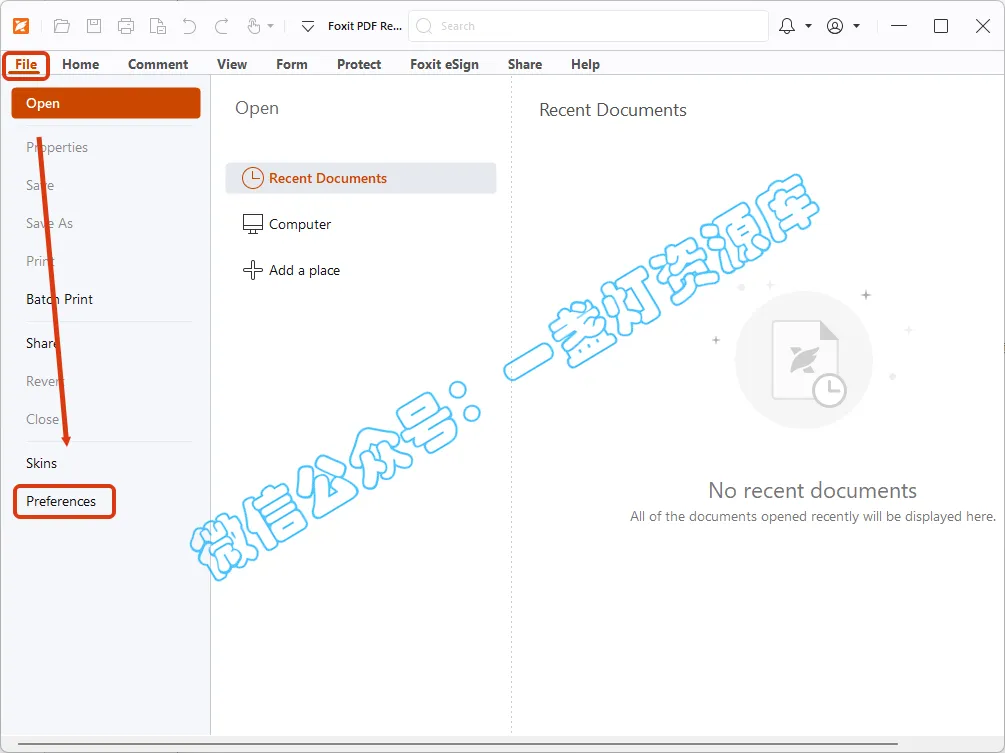Click the user account icon
This screenshot has width=1005, height=753.
[835, 26]
